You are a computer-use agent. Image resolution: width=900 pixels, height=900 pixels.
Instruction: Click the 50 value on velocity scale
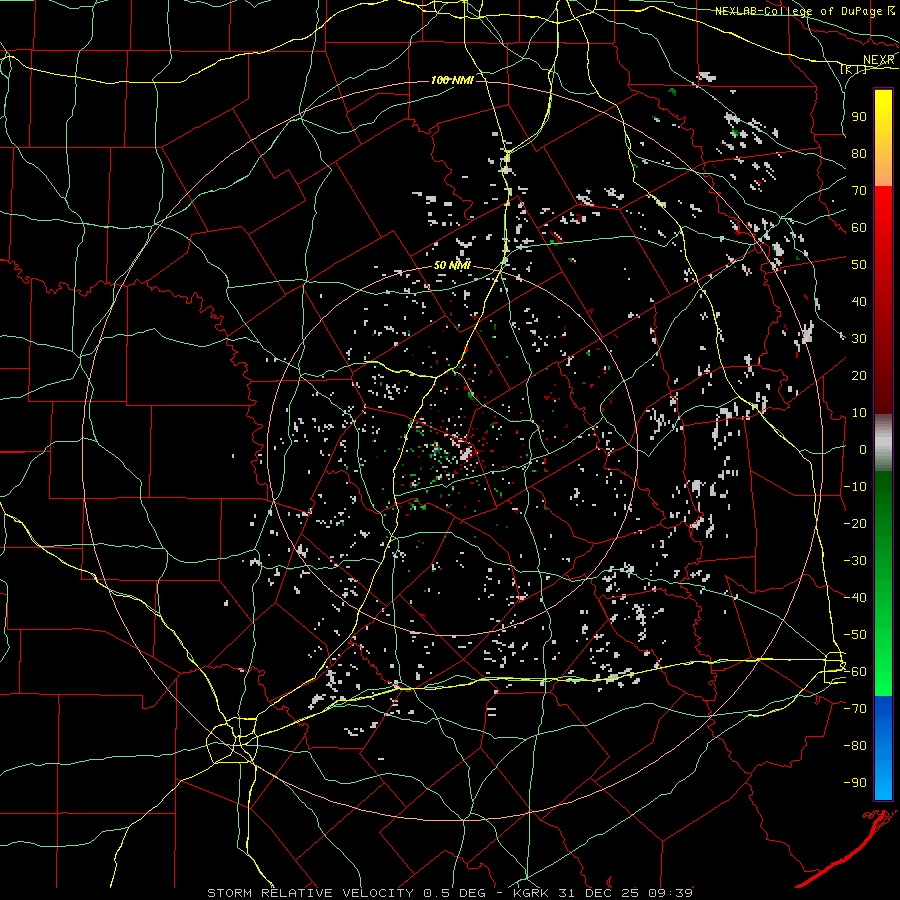(859, 265)
